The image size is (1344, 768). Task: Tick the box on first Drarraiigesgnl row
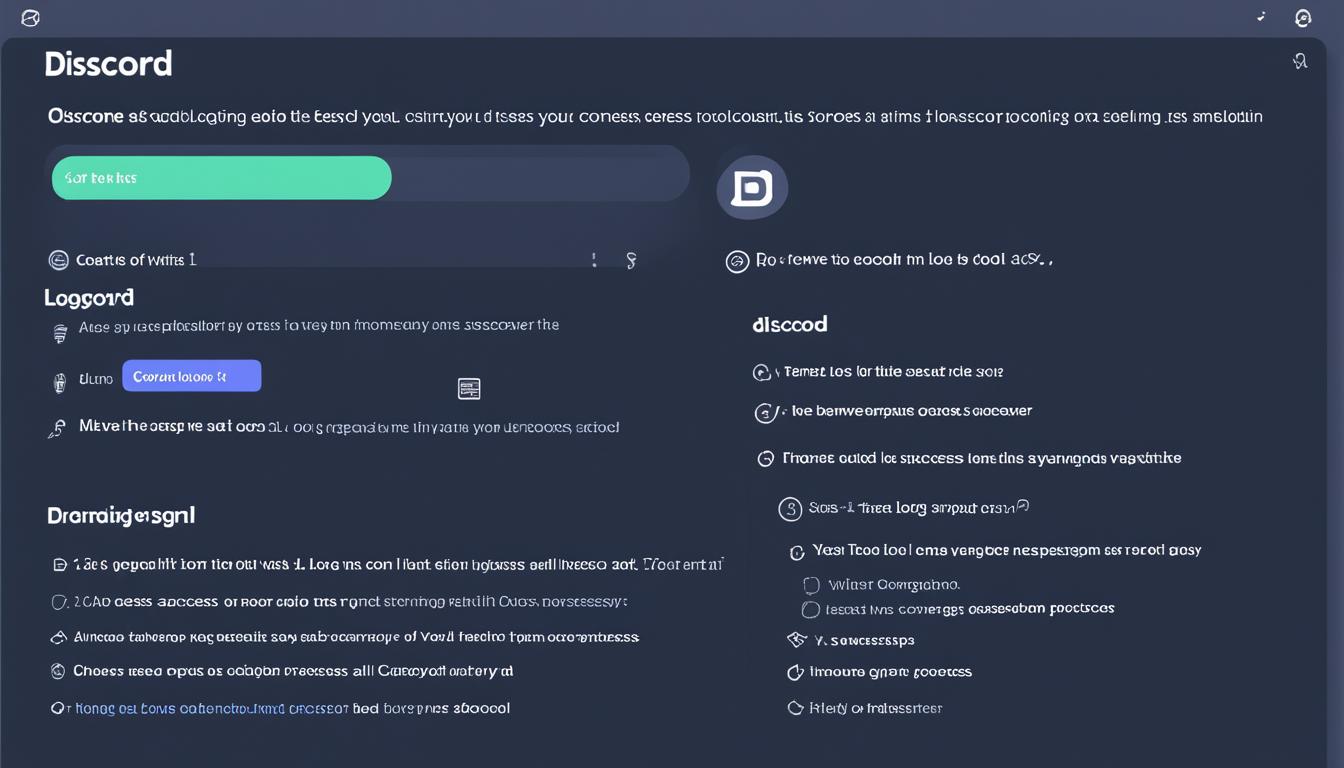59,565
